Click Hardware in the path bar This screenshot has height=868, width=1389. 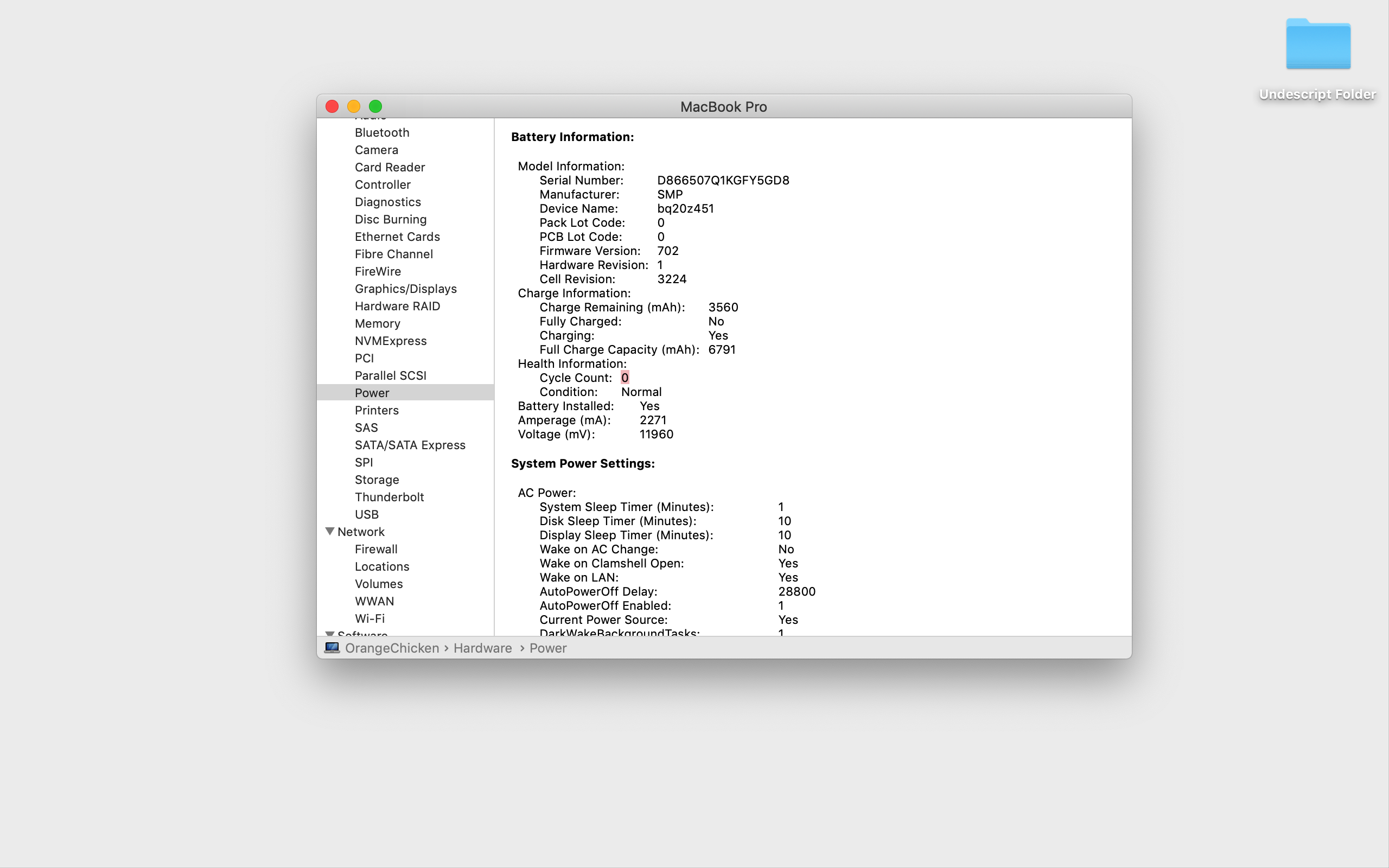482,648
